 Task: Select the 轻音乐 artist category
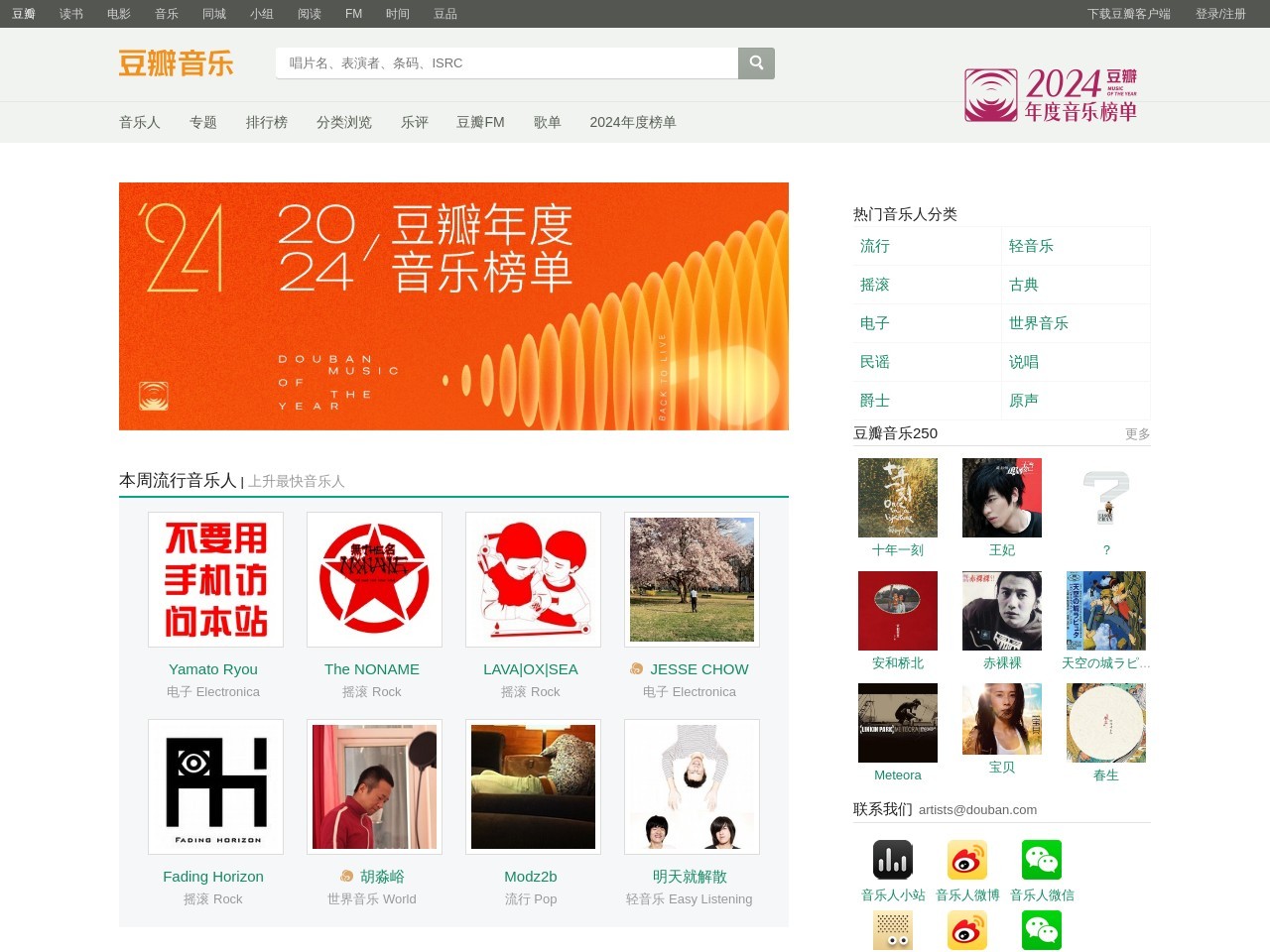tap(1031, 246)
